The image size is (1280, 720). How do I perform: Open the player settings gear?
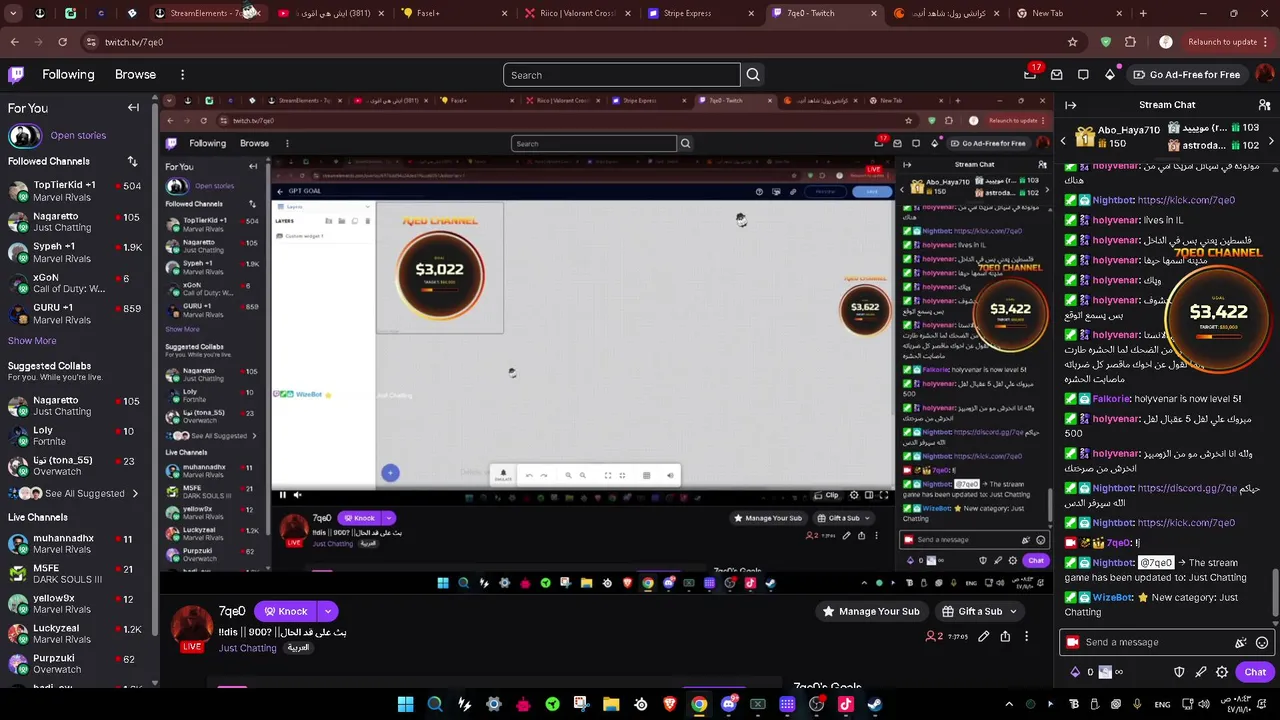(x=854, y=495)
